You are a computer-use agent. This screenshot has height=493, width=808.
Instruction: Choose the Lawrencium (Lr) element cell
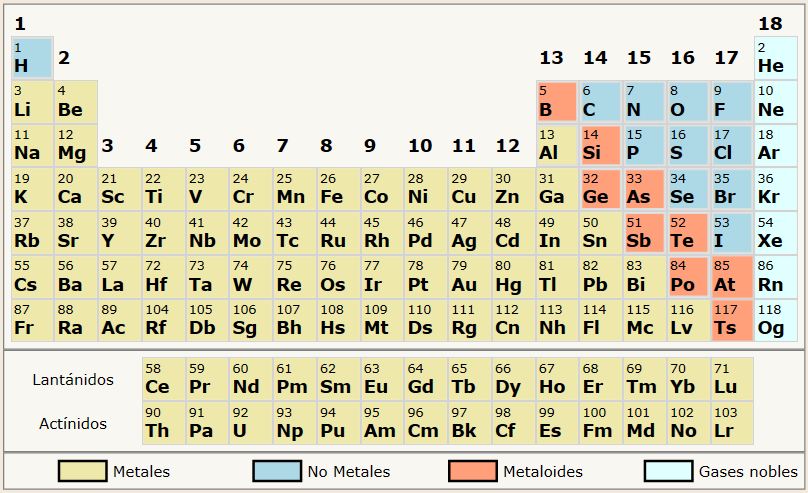(732, 423)
